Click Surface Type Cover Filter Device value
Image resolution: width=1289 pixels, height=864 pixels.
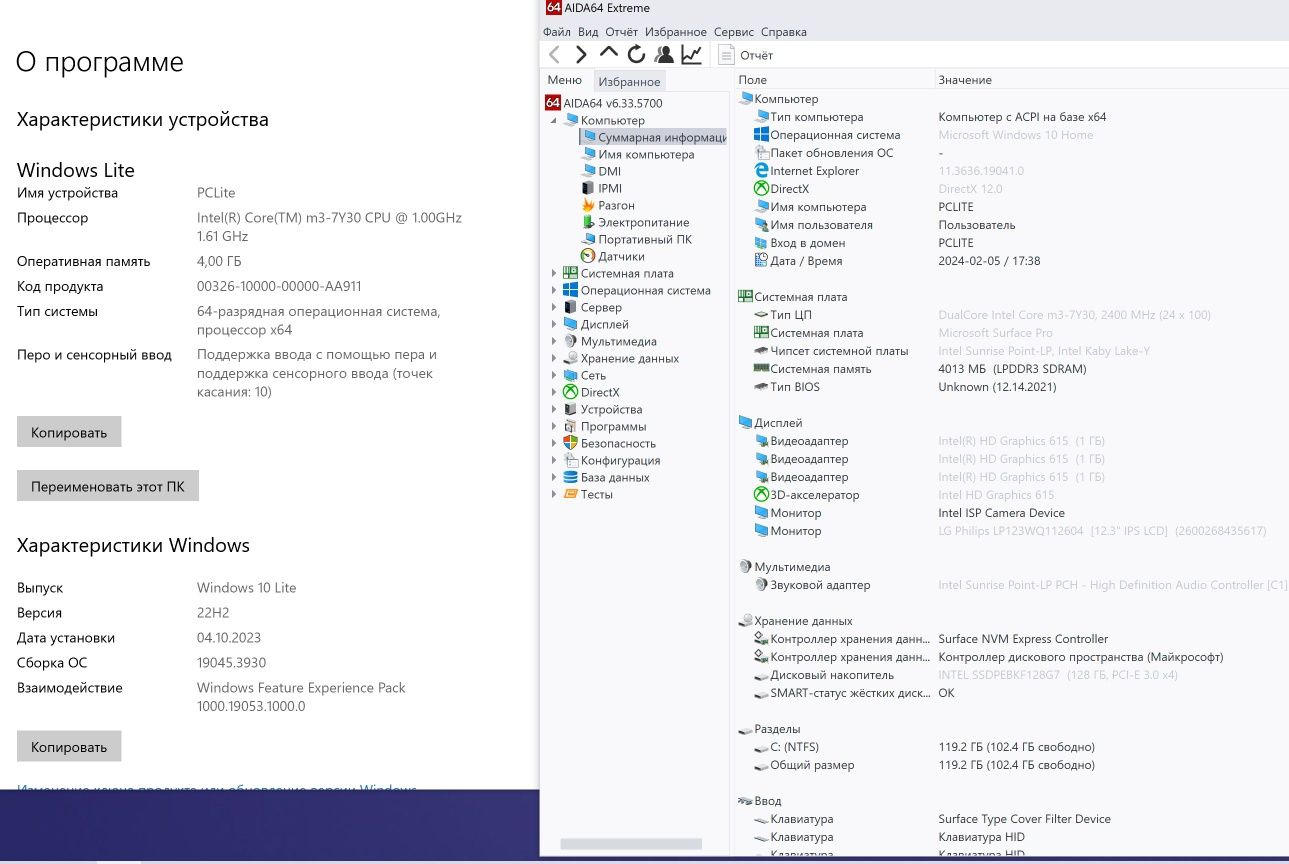(1024, 819)
